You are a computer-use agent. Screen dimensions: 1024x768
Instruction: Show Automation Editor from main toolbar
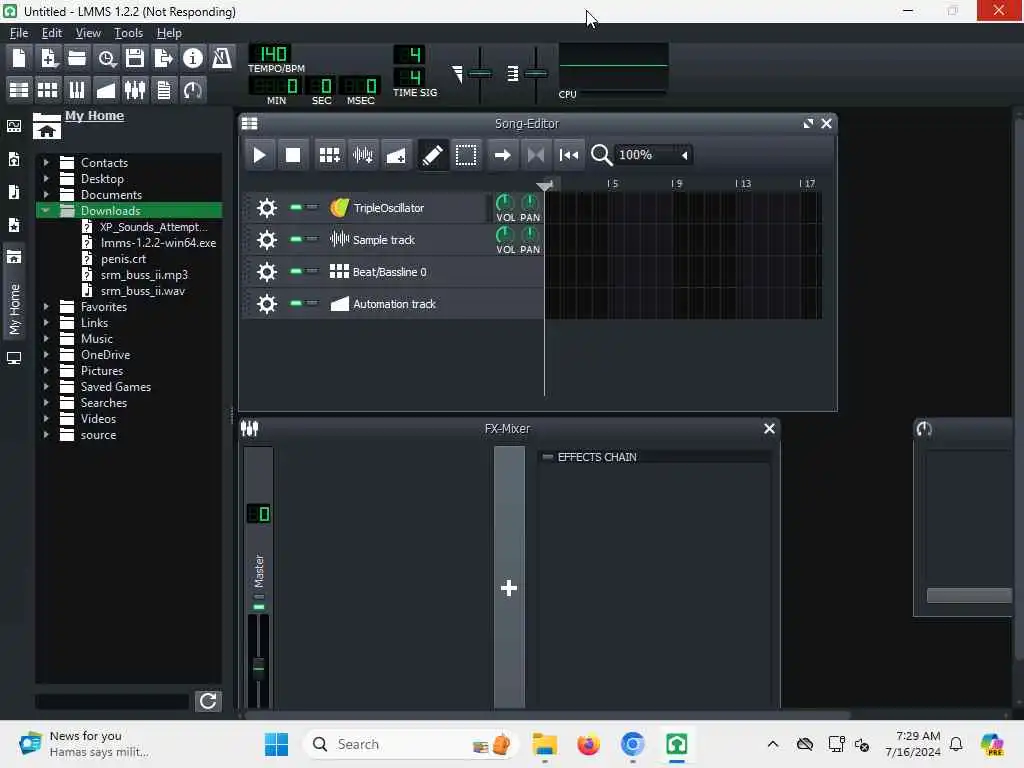[106, 90]
